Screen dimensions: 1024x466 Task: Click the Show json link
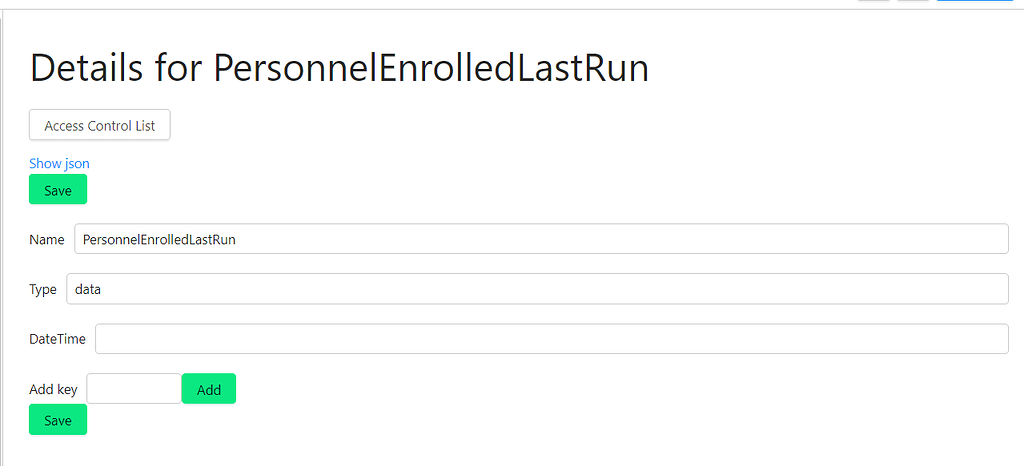[x=59, y=163]
